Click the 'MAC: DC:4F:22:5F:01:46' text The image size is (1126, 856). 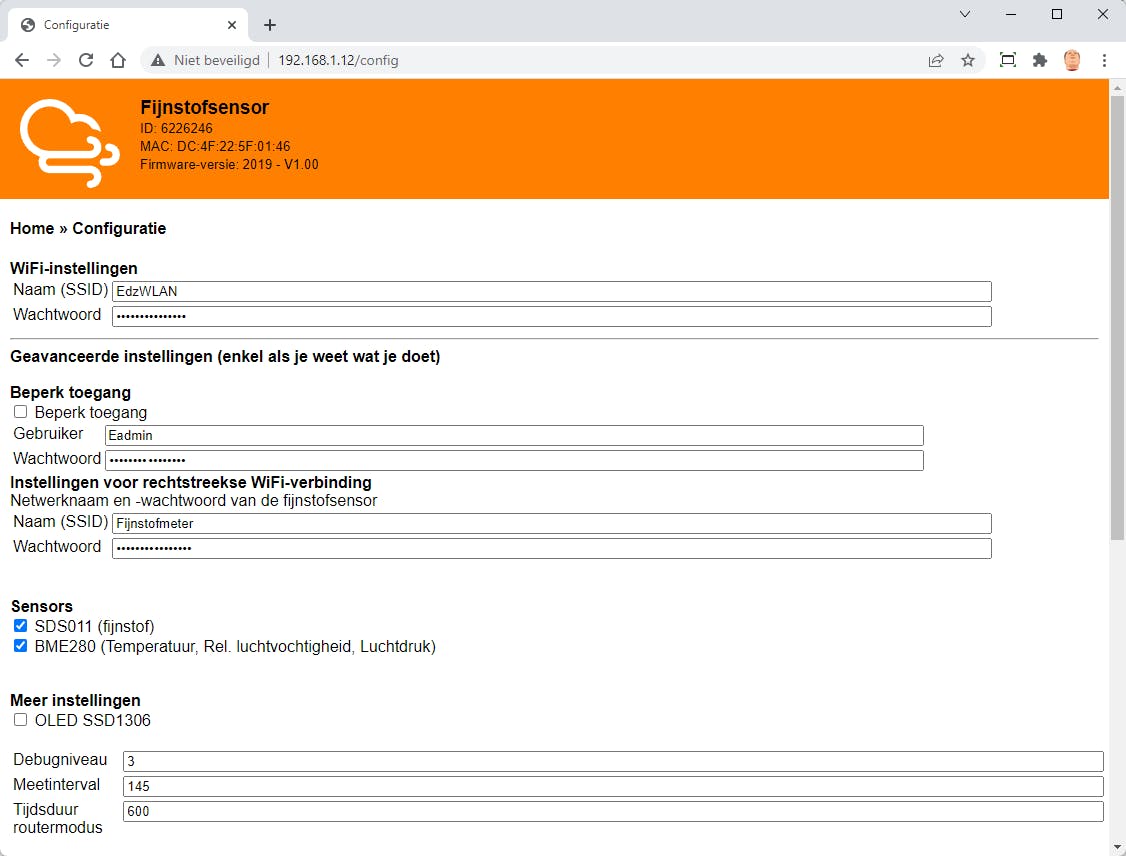(x=215, y=146)
